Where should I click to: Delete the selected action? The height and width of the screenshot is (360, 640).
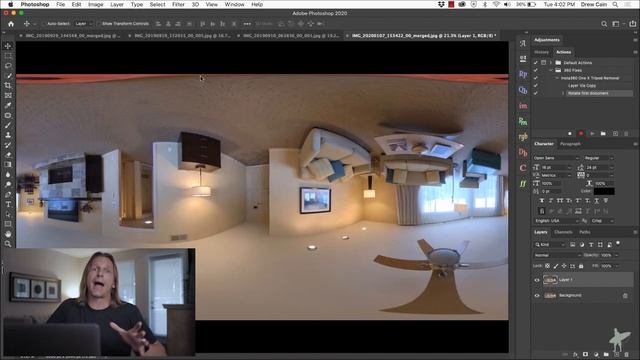point(626,133)
